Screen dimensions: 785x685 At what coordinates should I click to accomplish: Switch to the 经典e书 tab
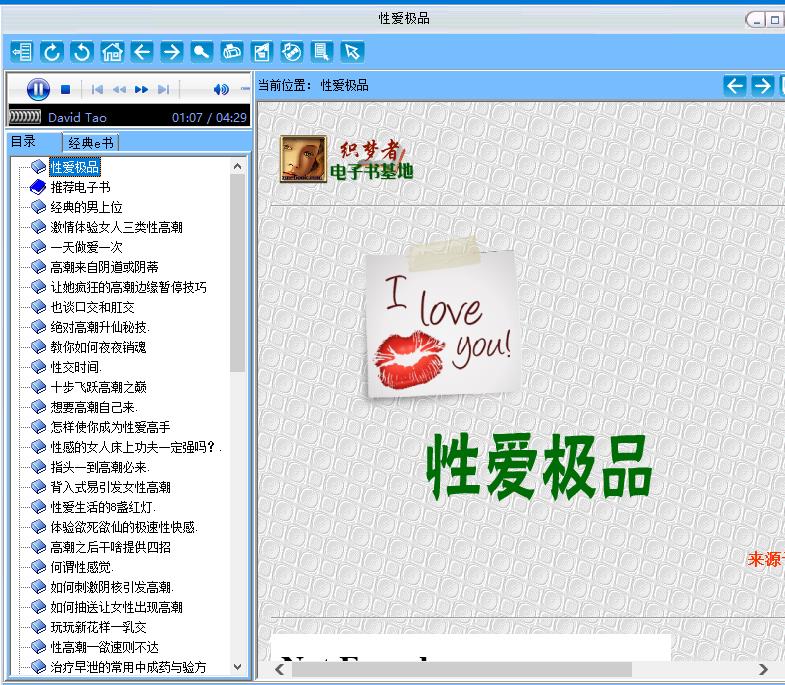pos(91,143)
